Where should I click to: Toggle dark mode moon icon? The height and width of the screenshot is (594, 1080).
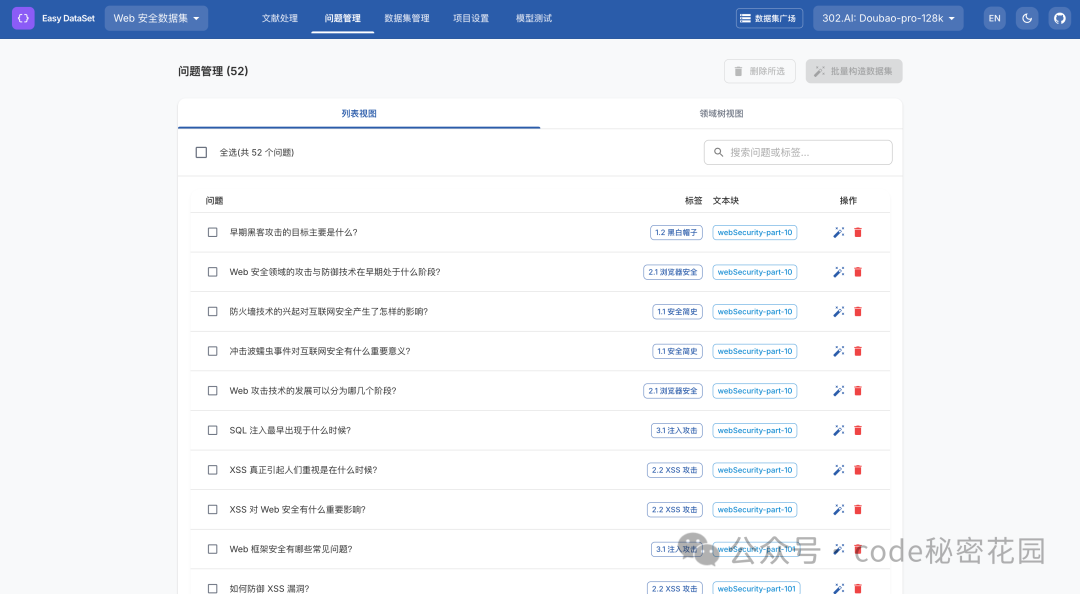[1027, 18]
